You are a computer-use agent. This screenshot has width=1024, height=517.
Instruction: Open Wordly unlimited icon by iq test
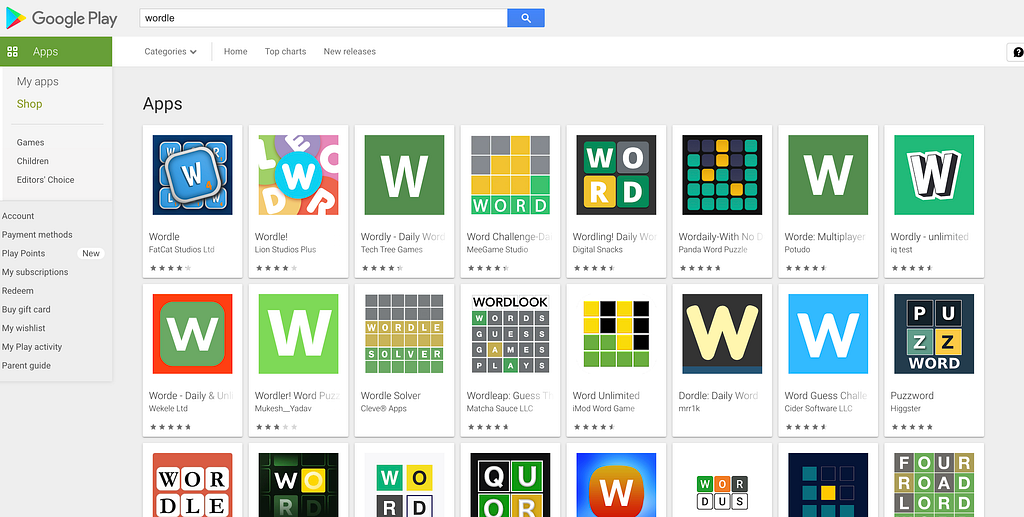coord(934,175)
